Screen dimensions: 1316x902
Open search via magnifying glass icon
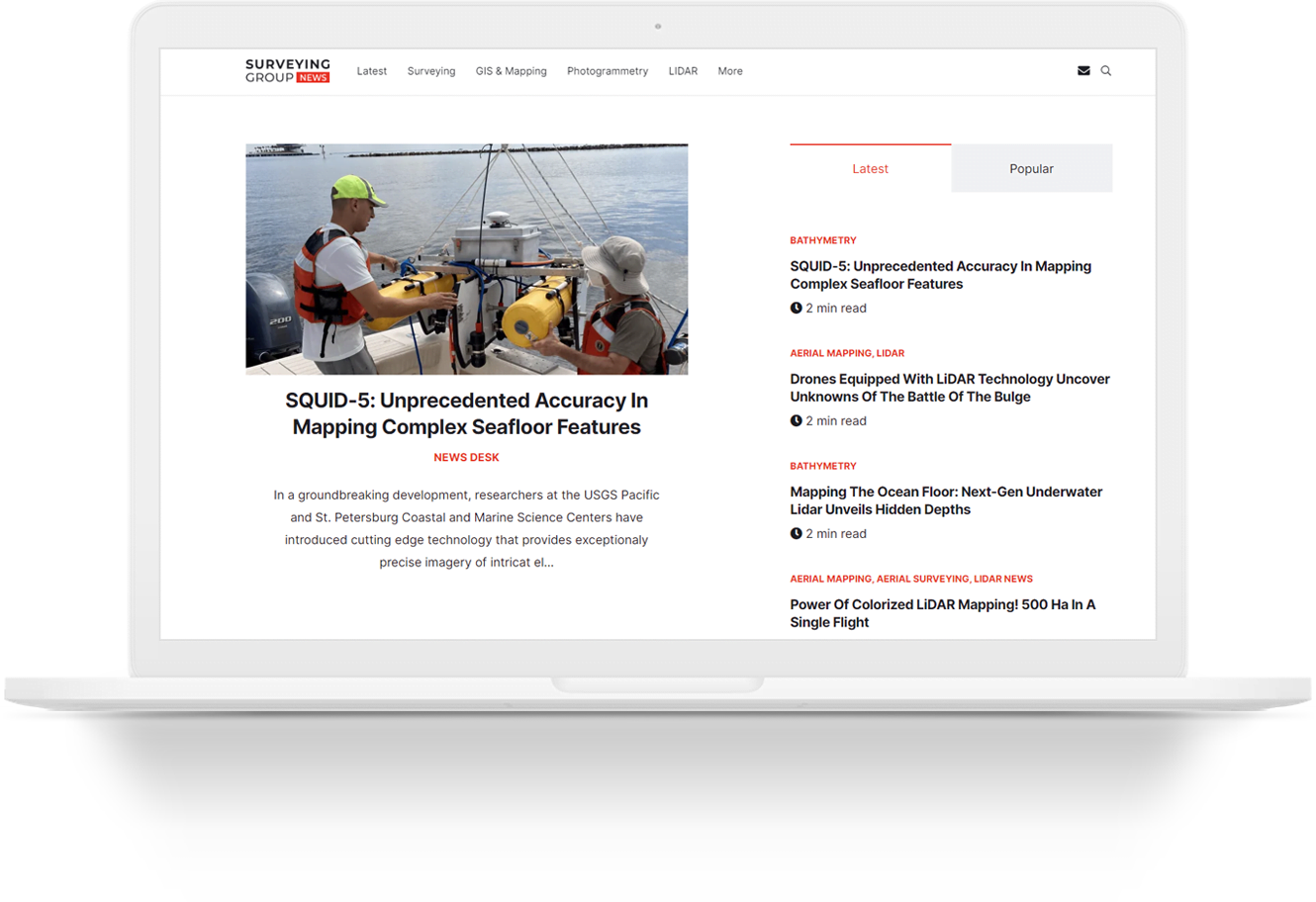click(1106, 71)
